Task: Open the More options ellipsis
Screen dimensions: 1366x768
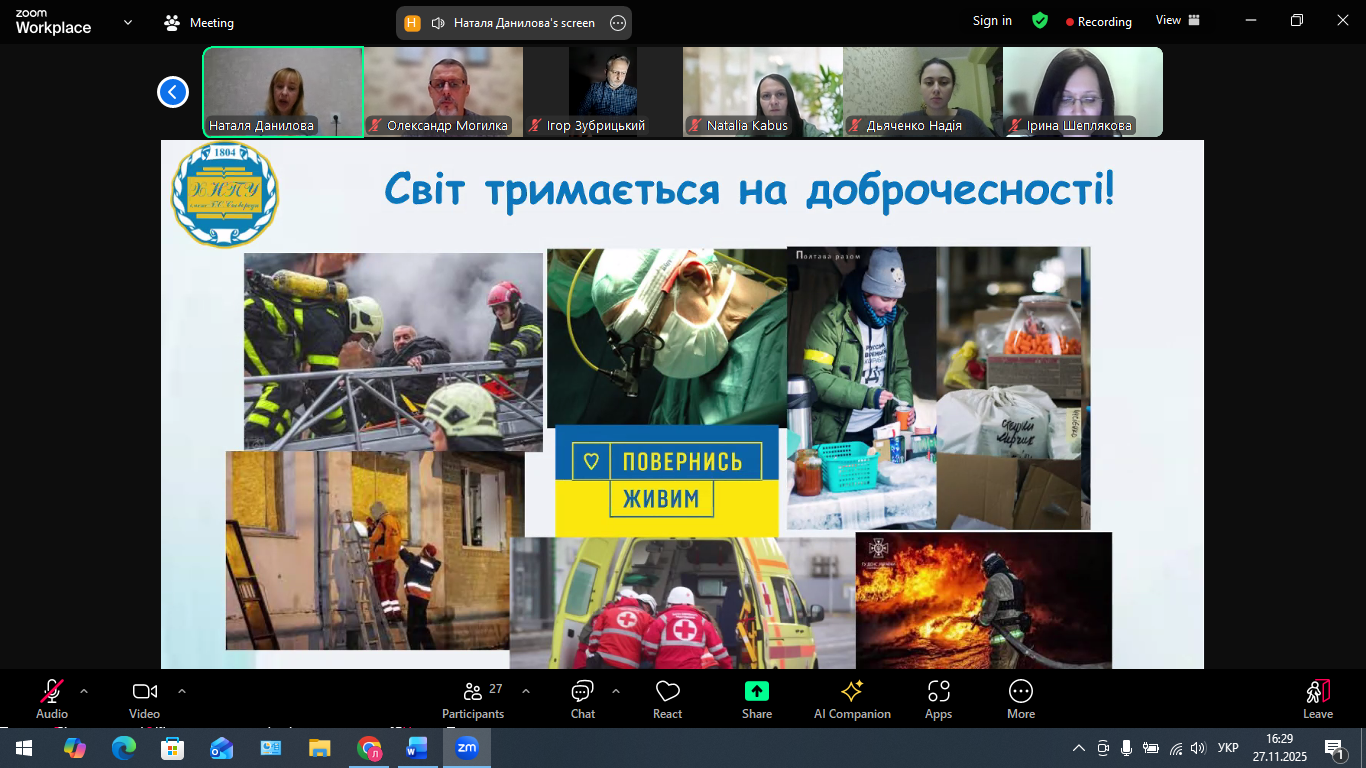Action: [1020, 698]
